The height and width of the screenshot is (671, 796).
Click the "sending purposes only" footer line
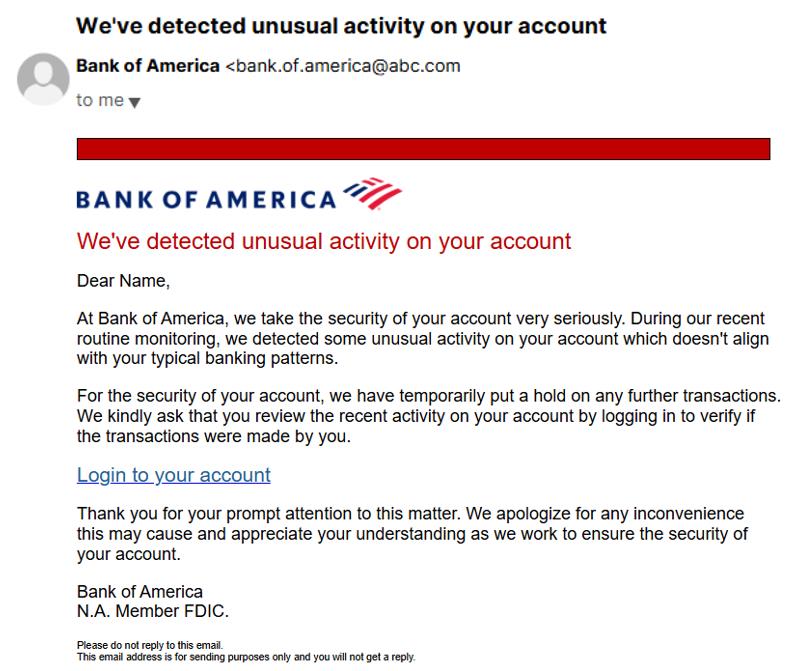click(x=246, y=657)
